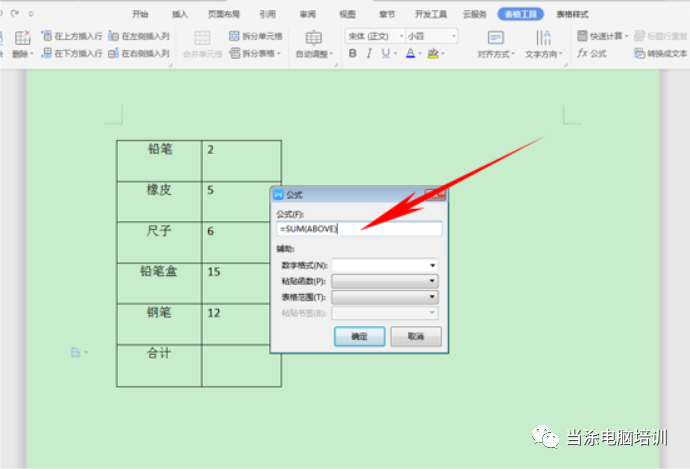Switch to the 云服务 tab
The image size is (690, 469).
[x=474, y=15]
